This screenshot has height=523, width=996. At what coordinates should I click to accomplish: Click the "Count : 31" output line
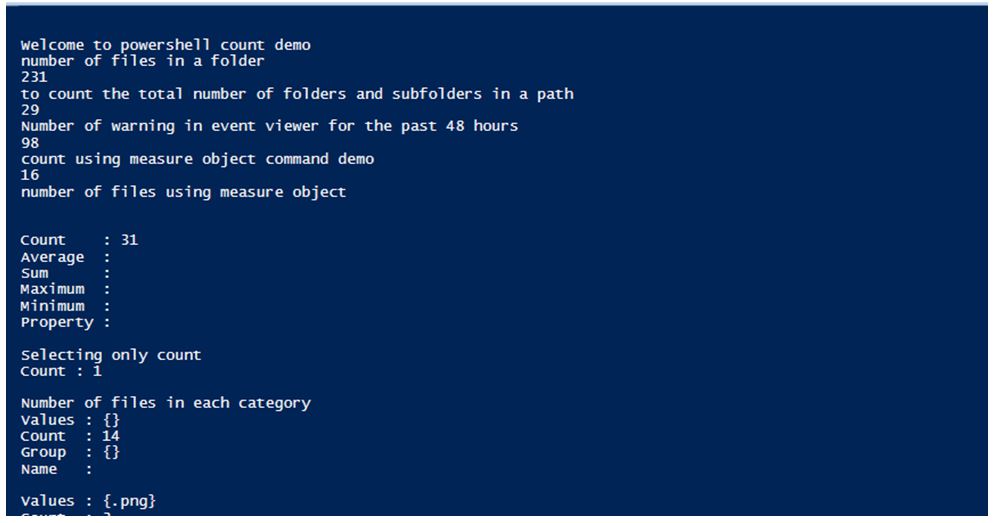tap(79, 241)
